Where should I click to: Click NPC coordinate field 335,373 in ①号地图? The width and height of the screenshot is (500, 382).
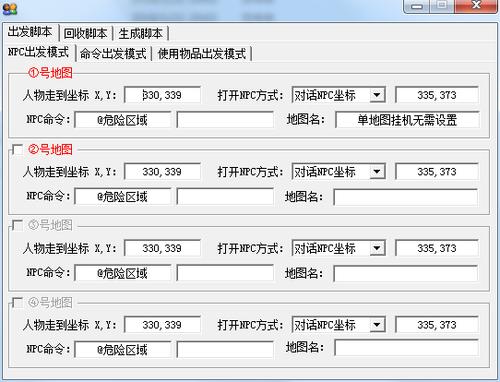click(x=437, y=95)
